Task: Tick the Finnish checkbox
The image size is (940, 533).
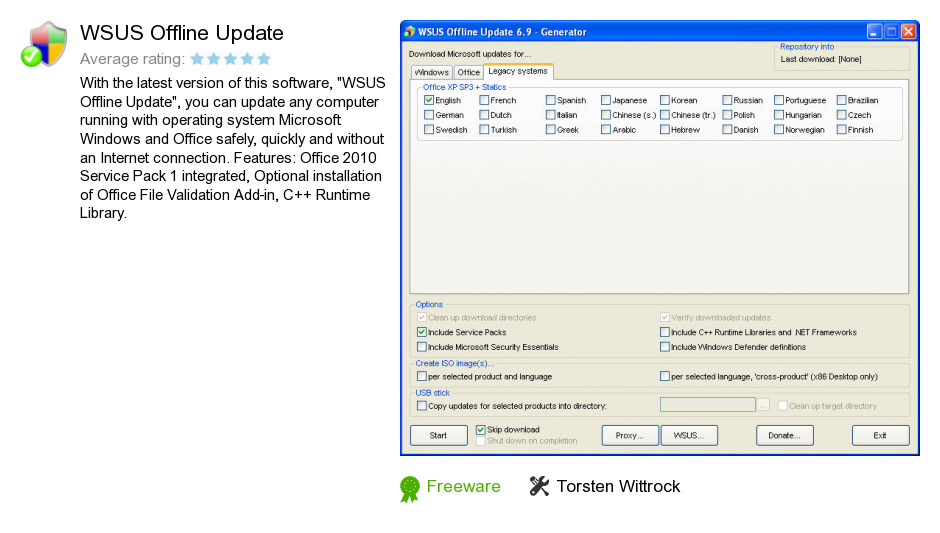Action: (x=841, y=129)
